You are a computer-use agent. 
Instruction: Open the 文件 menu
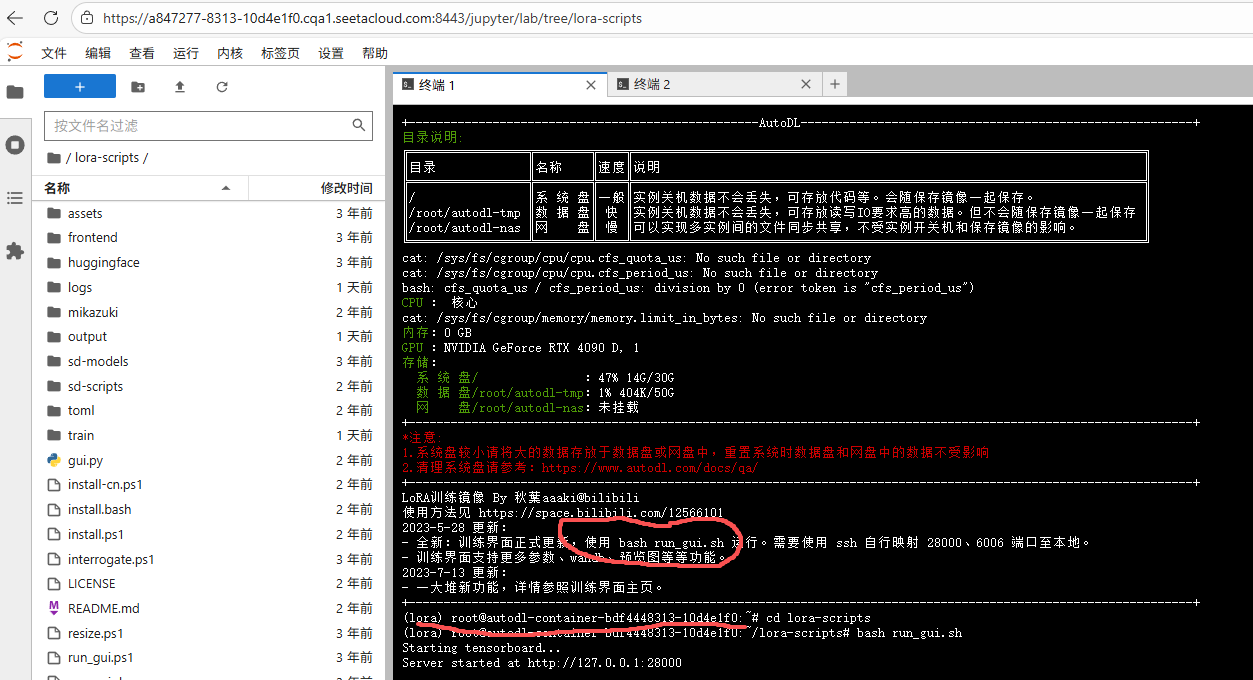pyautogui.click(x=54, y=53)
